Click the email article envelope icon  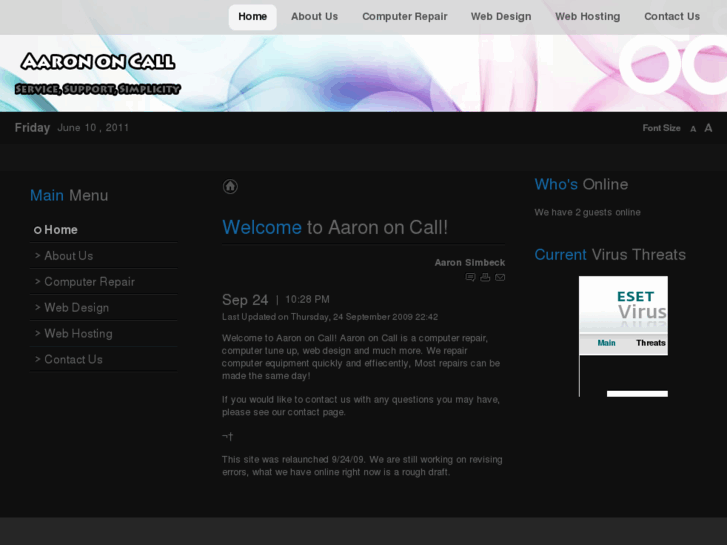(x=500, y=277)
